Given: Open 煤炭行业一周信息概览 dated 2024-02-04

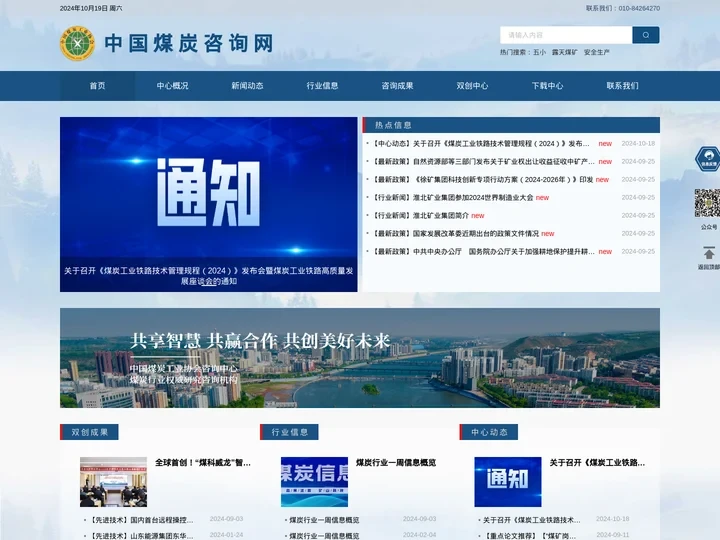Looking at the screenshot, I should 324,536.
